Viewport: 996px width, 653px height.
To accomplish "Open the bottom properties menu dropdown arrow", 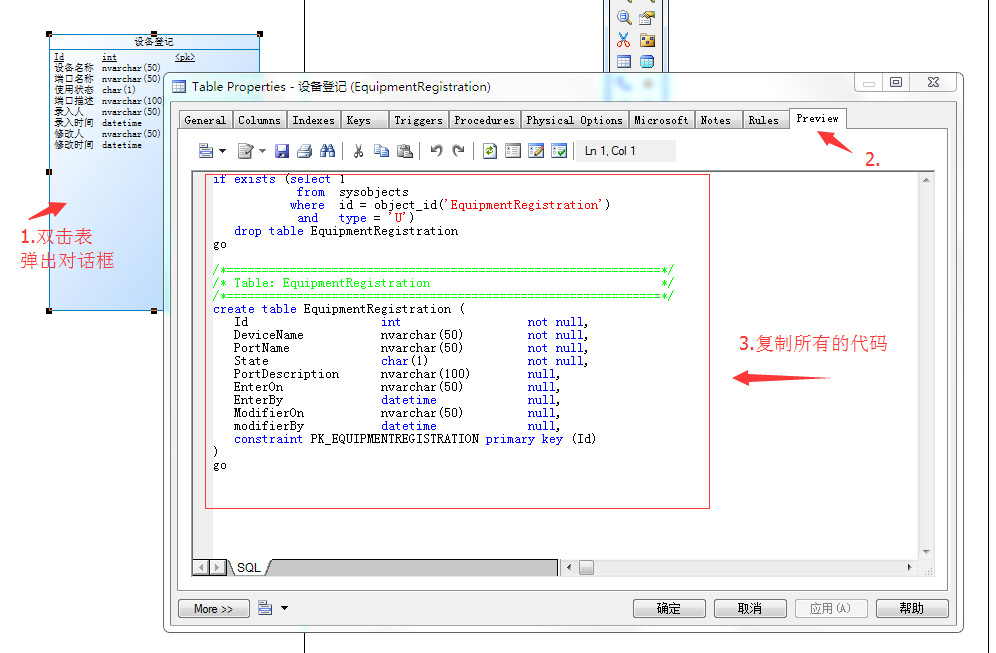I will (x=285, y=608).
